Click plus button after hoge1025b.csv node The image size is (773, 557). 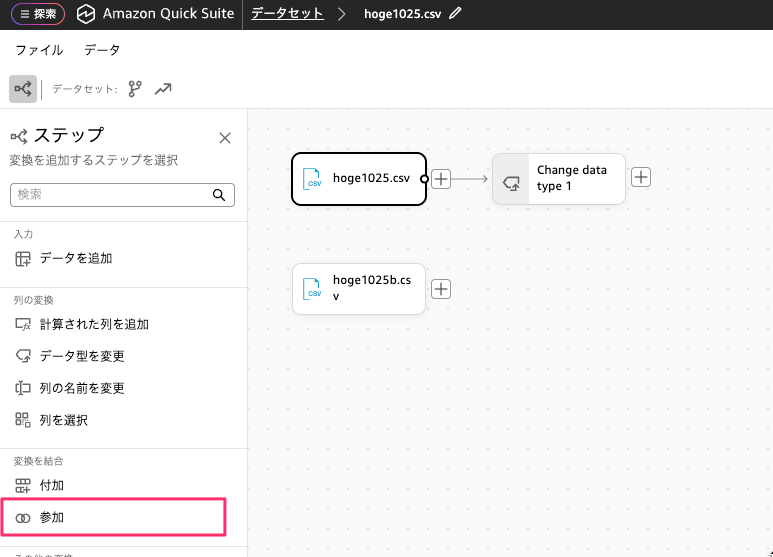(441, 289)
